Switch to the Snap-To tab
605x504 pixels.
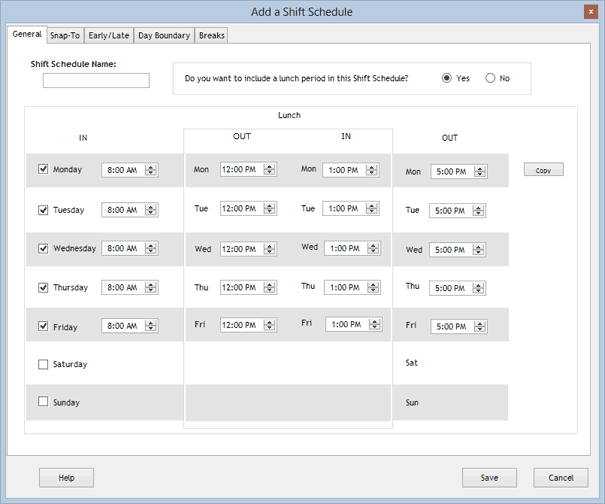pos(65,36)
